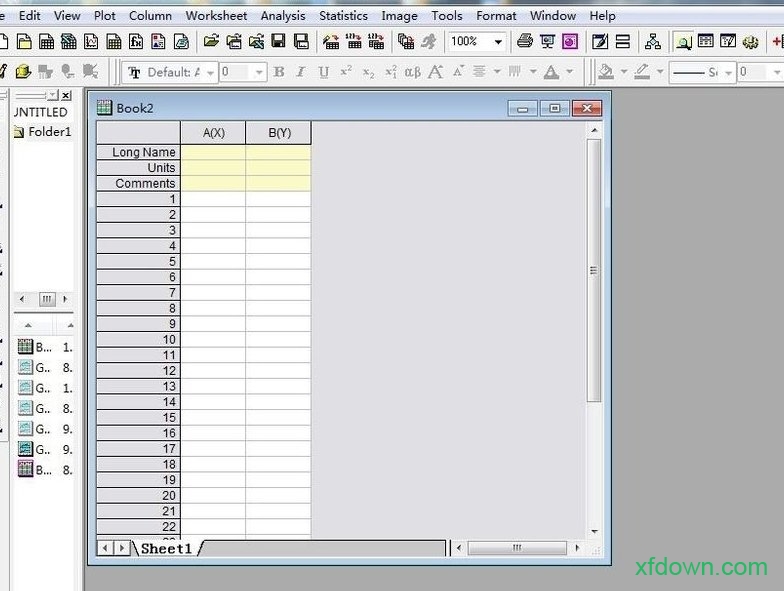Viewport: 784px width, 591px height.
Task: Click the fill color paint bucket
Action: coord(606,72)
